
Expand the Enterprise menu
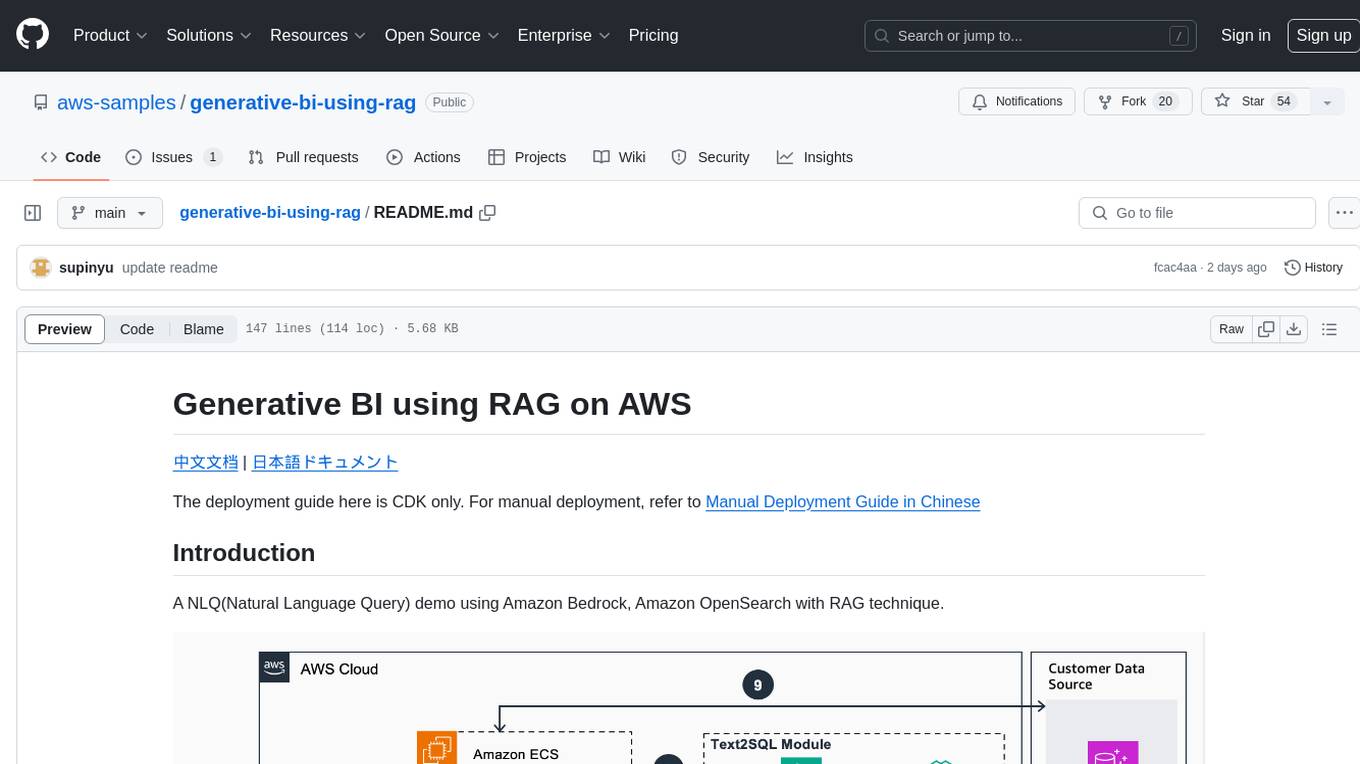(563, 35)
